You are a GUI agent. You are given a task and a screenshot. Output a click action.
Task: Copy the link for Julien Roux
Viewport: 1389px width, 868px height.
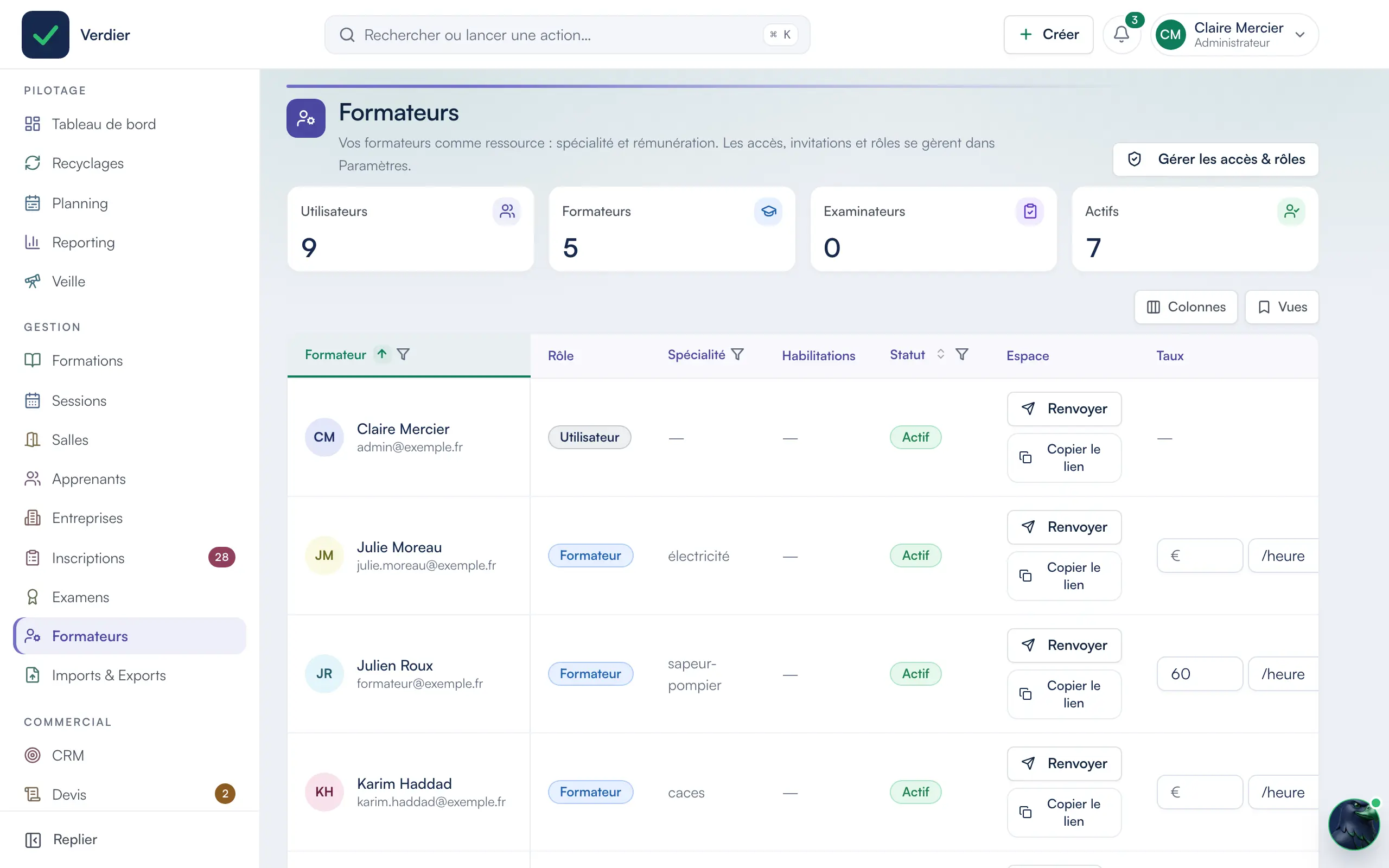[1064, 694]
